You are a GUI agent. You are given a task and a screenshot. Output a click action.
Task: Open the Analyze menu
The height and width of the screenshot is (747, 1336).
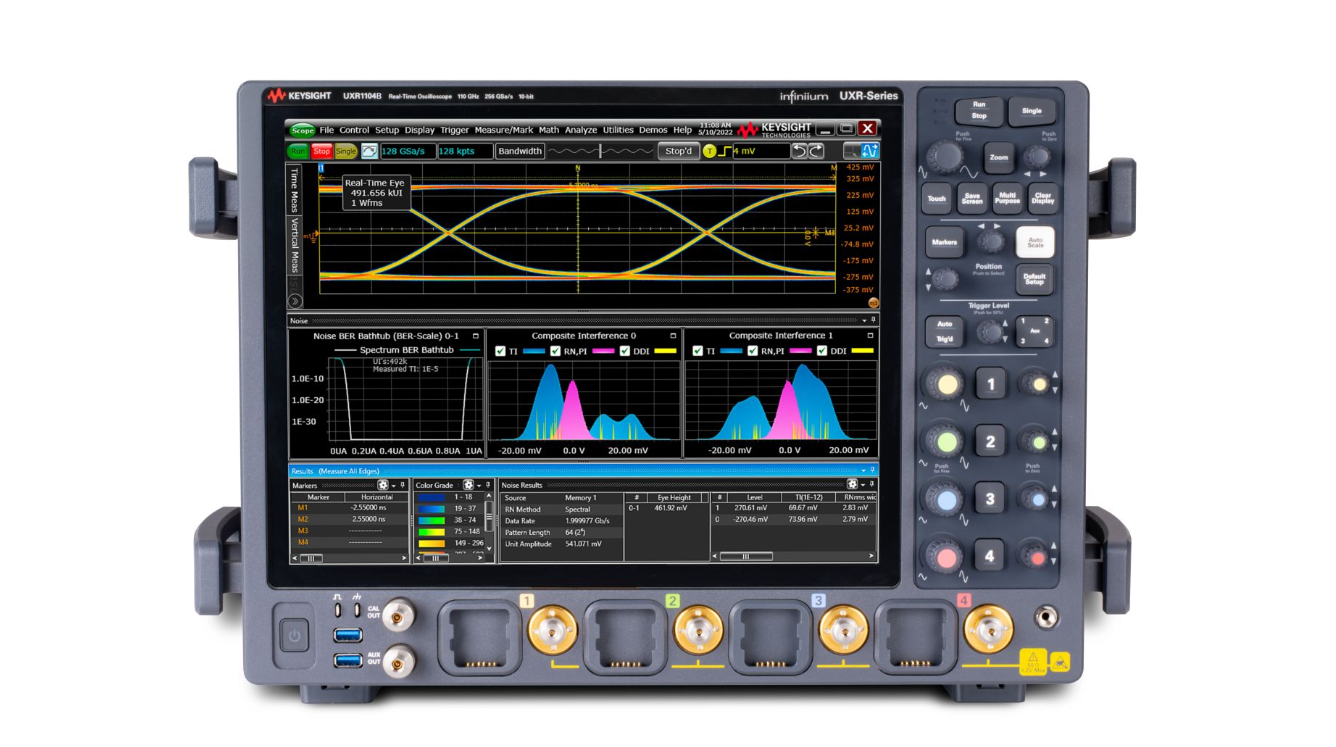coord(580,130)
